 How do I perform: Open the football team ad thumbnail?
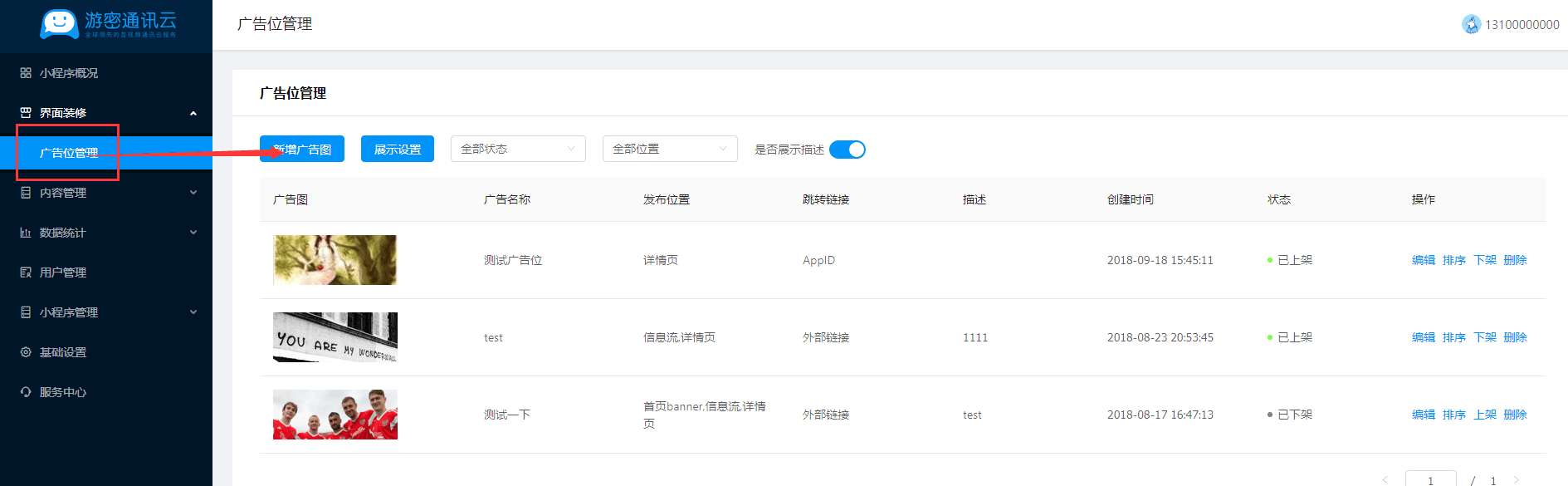(335, 415)
